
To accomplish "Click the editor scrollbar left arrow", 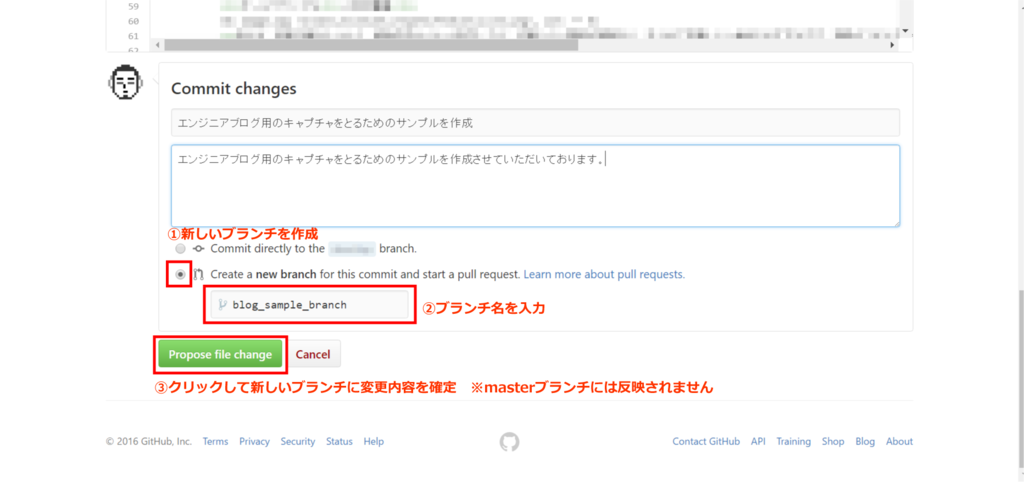I will (x=157, y=46).
